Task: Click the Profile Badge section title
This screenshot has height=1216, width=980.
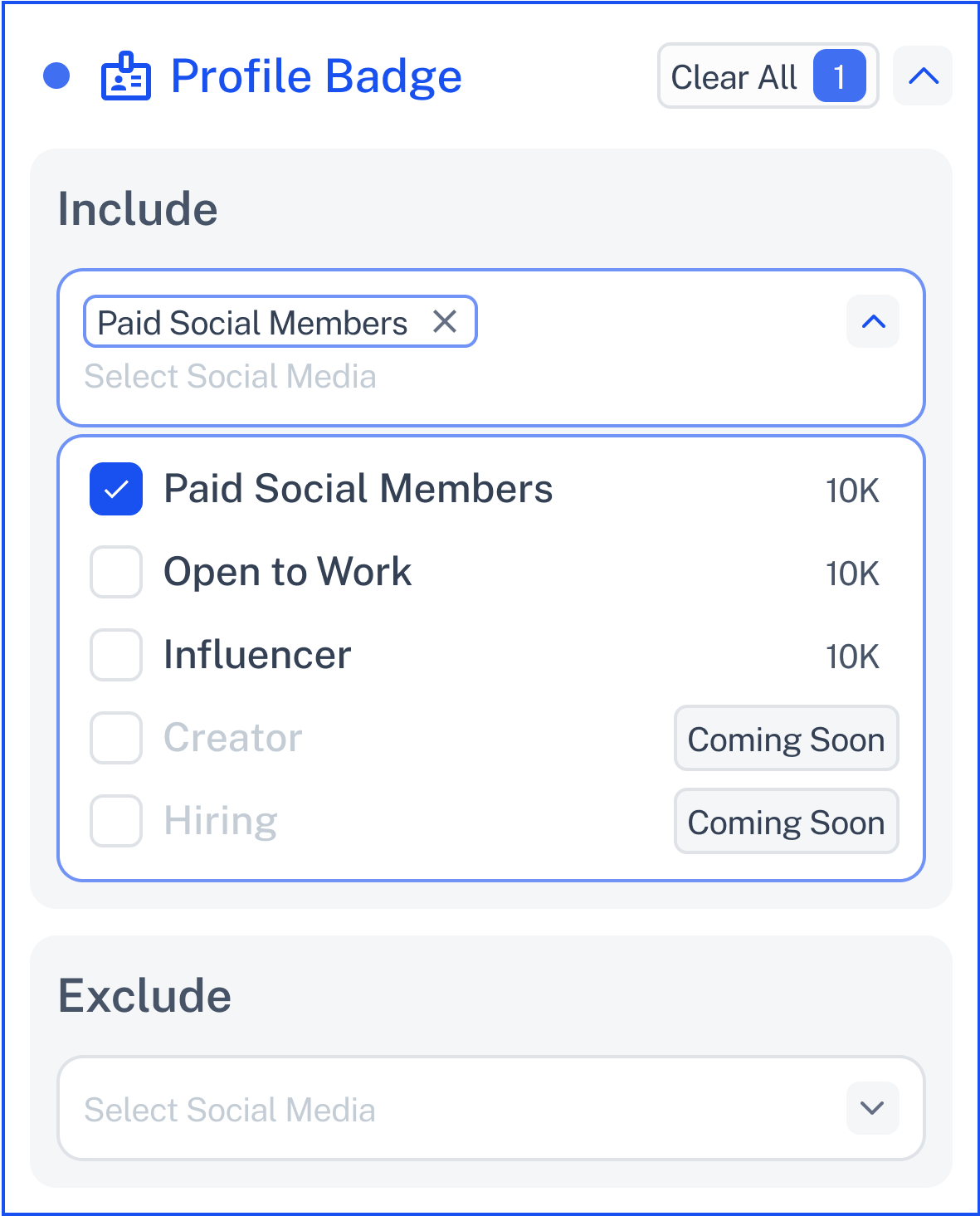Action: pyautogui.click(x=316, y=76)
